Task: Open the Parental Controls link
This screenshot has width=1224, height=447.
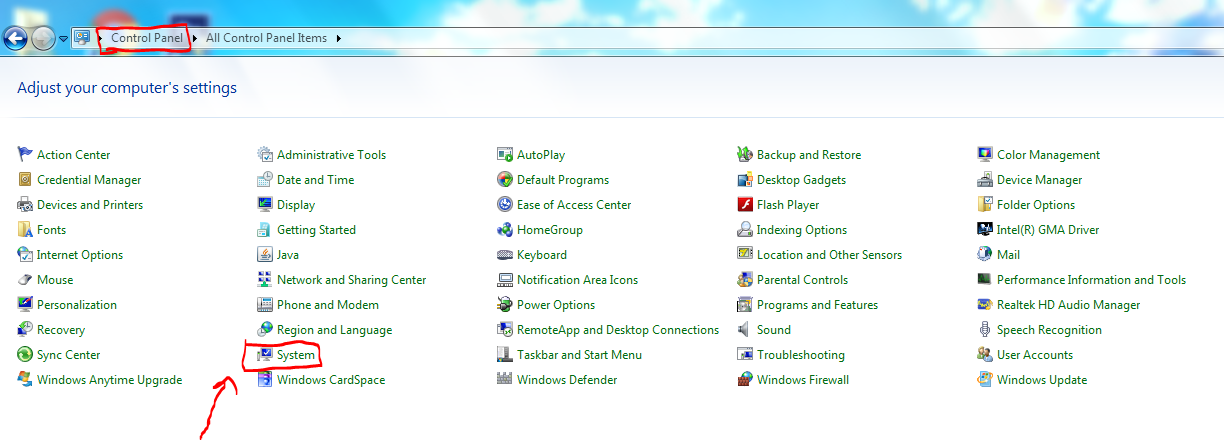Action: (x=802, y=280)
